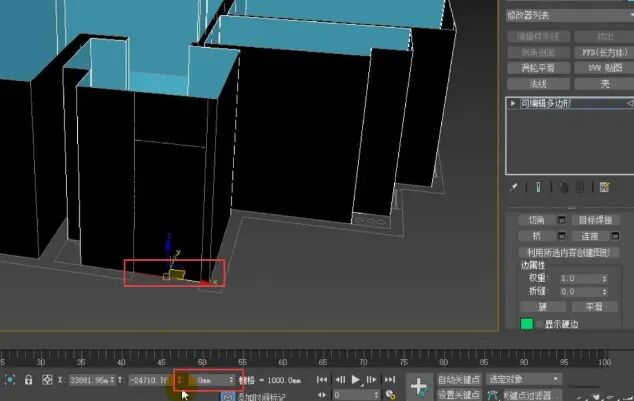The height and width of the screenshot is (401, 634).
Task: Click the 编辑样条线 modifier button
Action: 538,37
